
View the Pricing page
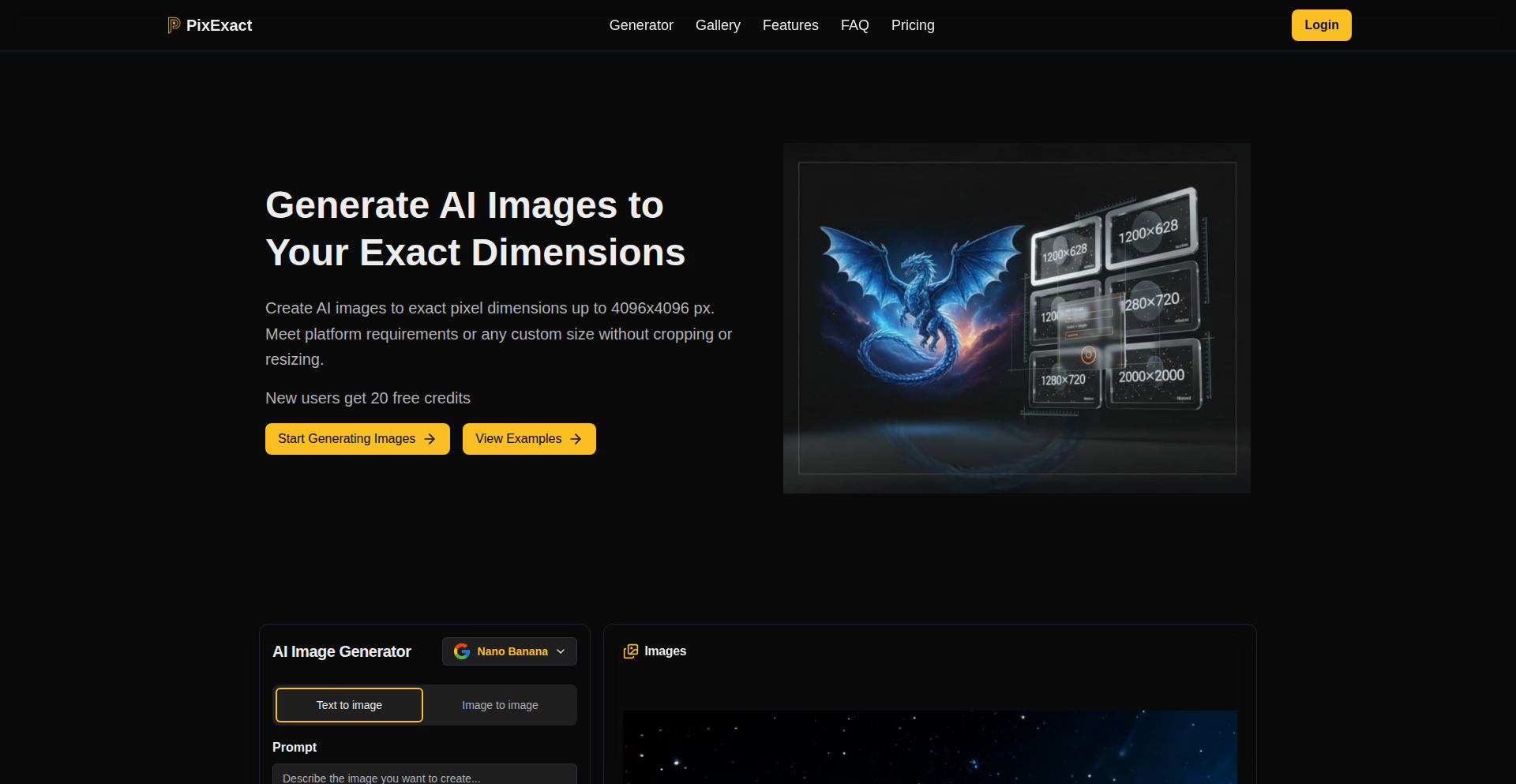pyautogui.click(x=913, y=25)
